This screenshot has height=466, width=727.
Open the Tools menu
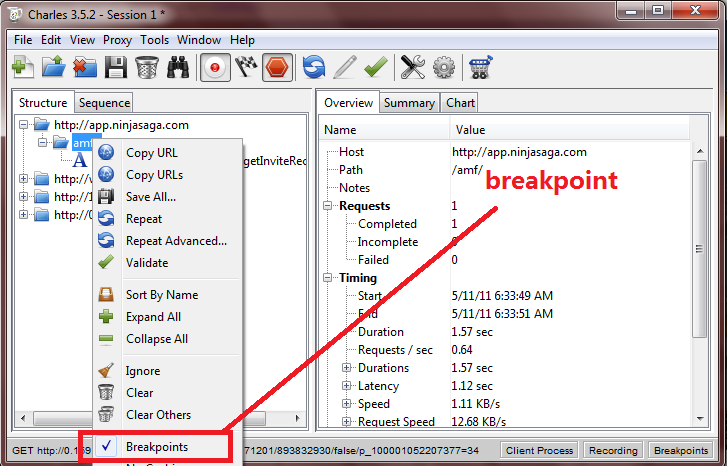coord(154,40)
